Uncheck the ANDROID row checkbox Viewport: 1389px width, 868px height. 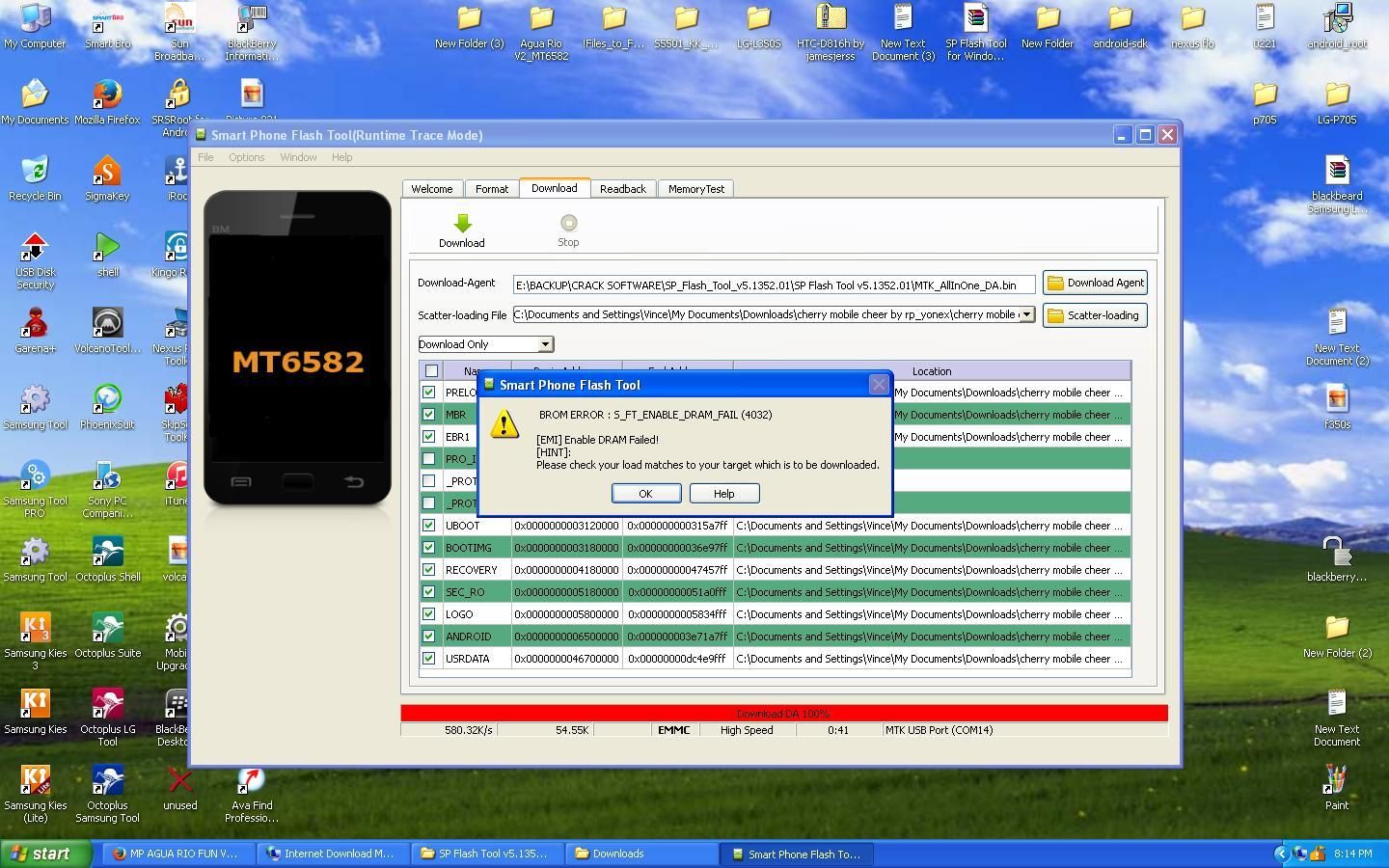(429, 637)
